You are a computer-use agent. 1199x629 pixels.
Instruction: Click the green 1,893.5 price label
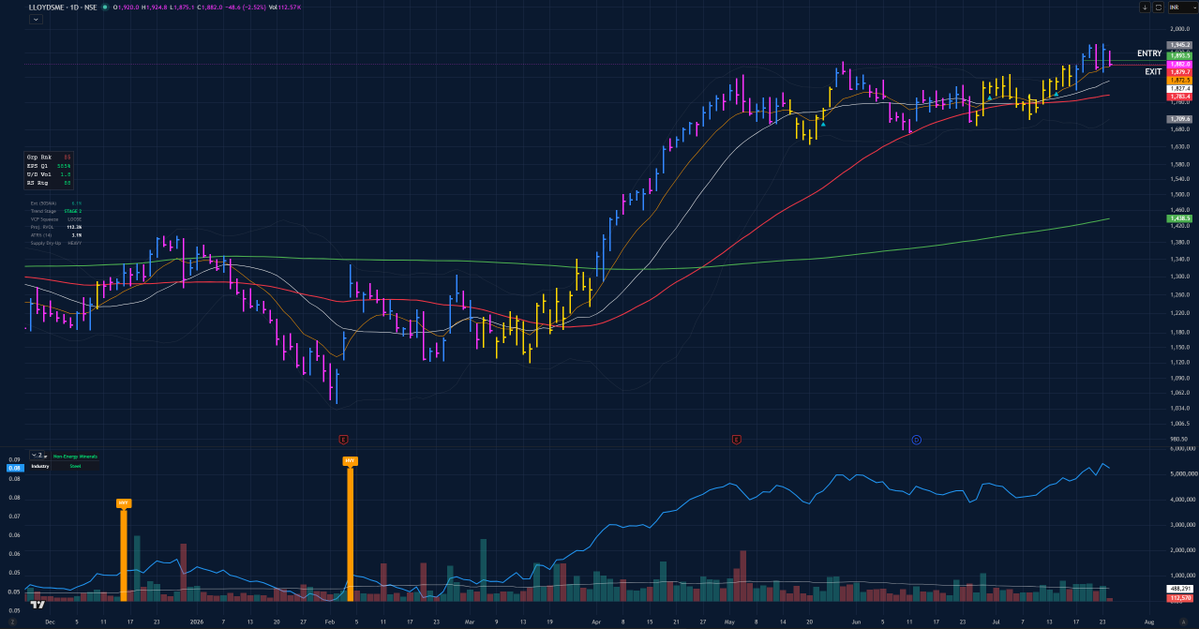(1179, 56)
